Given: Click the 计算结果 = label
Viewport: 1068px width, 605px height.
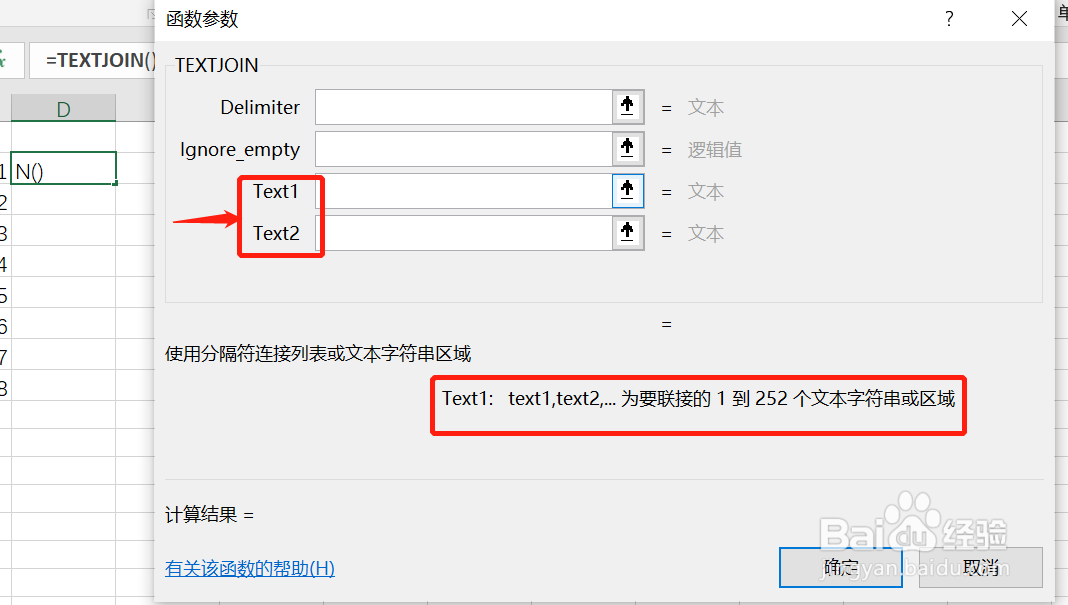Looking at the screenshot, I should pos(210,514).
